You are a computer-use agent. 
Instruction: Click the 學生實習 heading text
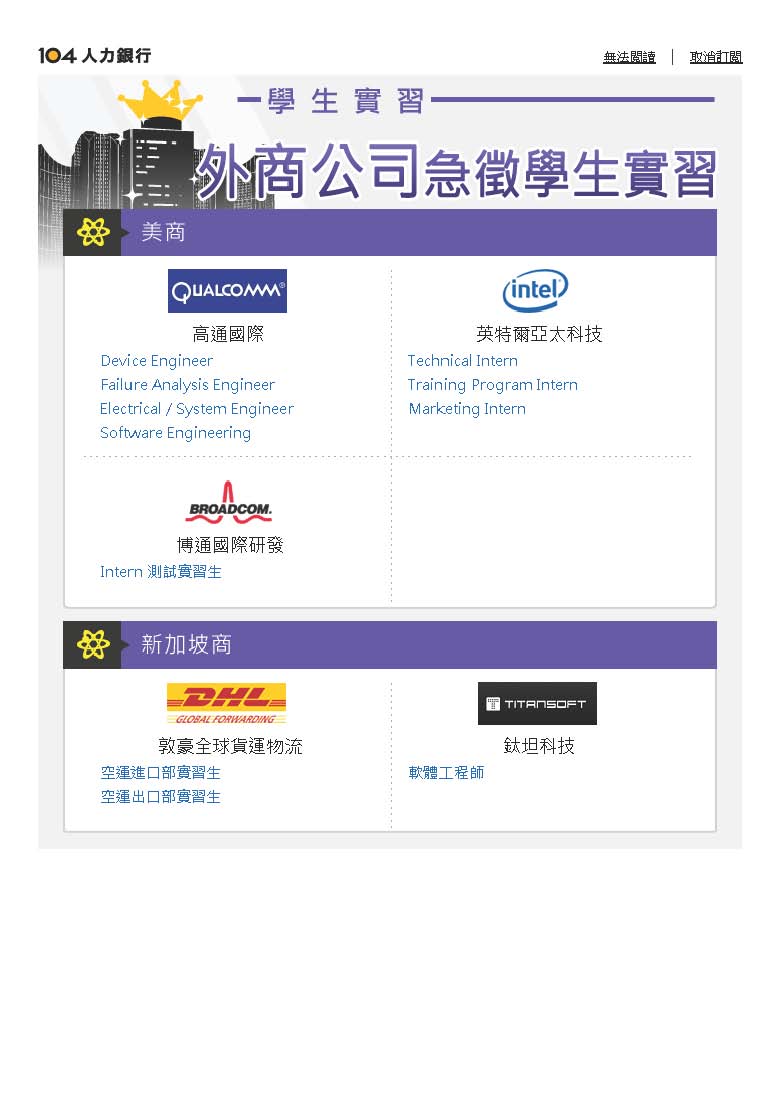346,101
